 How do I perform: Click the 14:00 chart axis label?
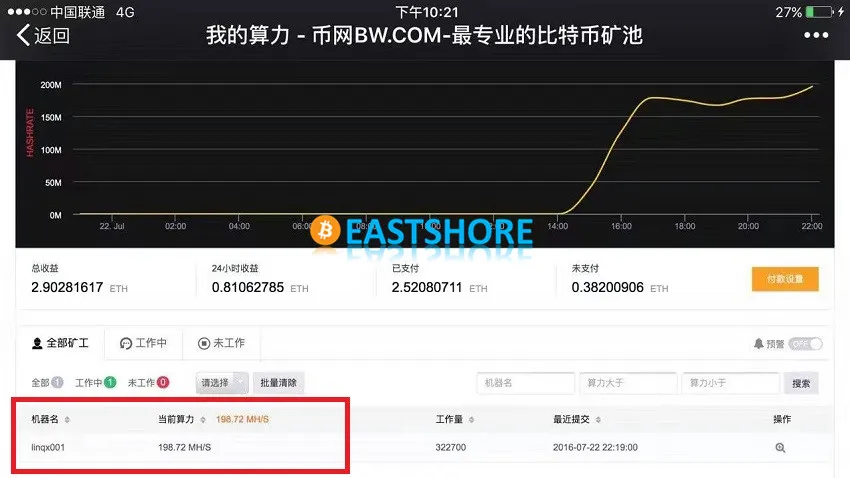tap(557, 226)
